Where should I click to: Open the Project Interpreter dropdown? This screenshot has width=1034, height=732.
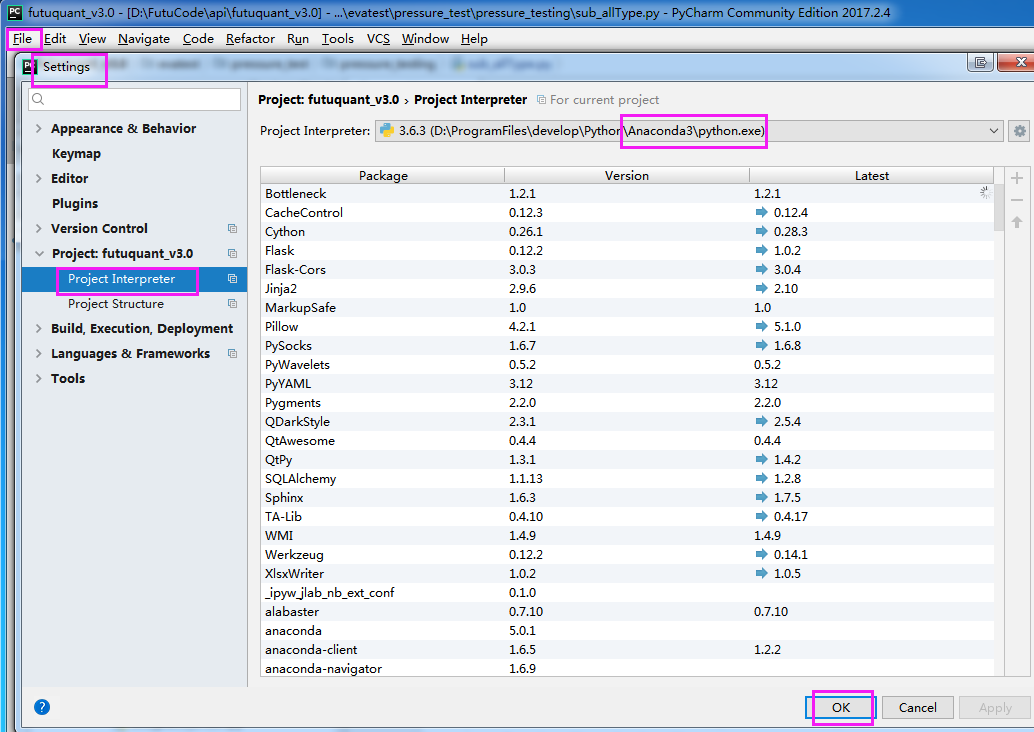coord(994,131)
